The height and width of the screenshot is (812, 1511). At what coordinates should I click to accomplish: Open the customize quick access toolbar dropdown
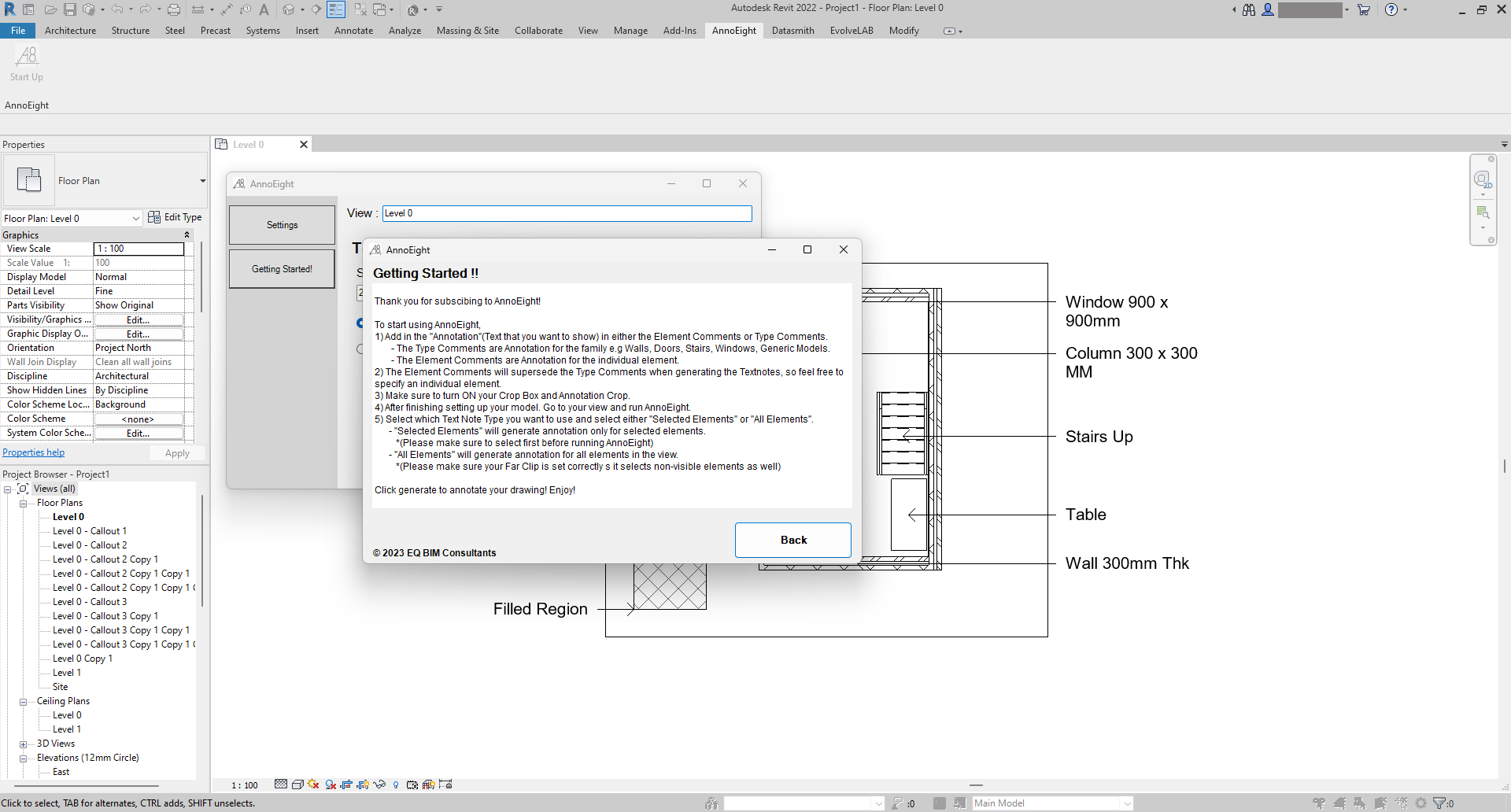pyautogui.click(x=439, y=9)
